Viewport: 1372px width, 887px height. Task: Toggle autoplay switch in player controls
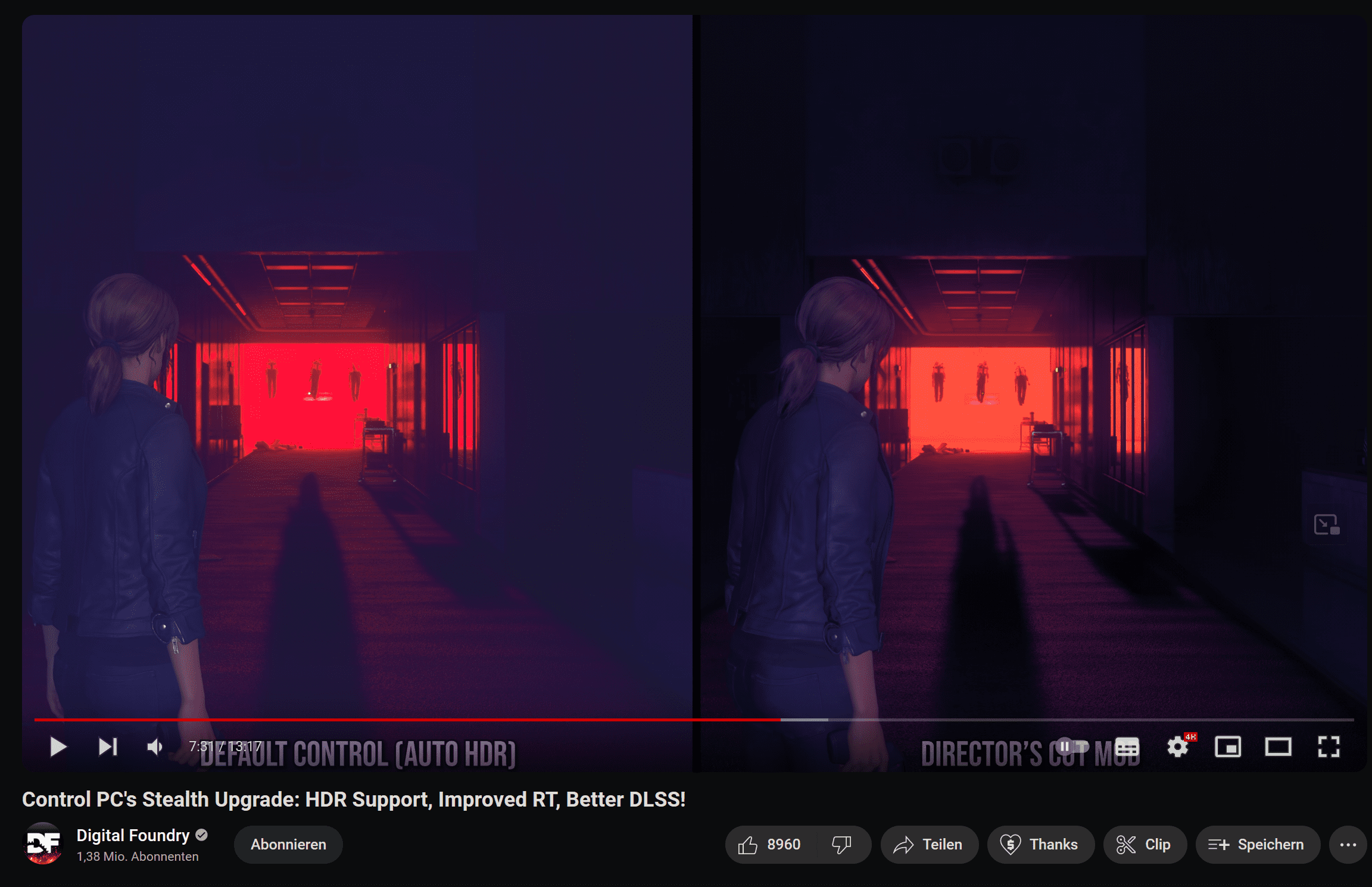(x=1071, y=746)
